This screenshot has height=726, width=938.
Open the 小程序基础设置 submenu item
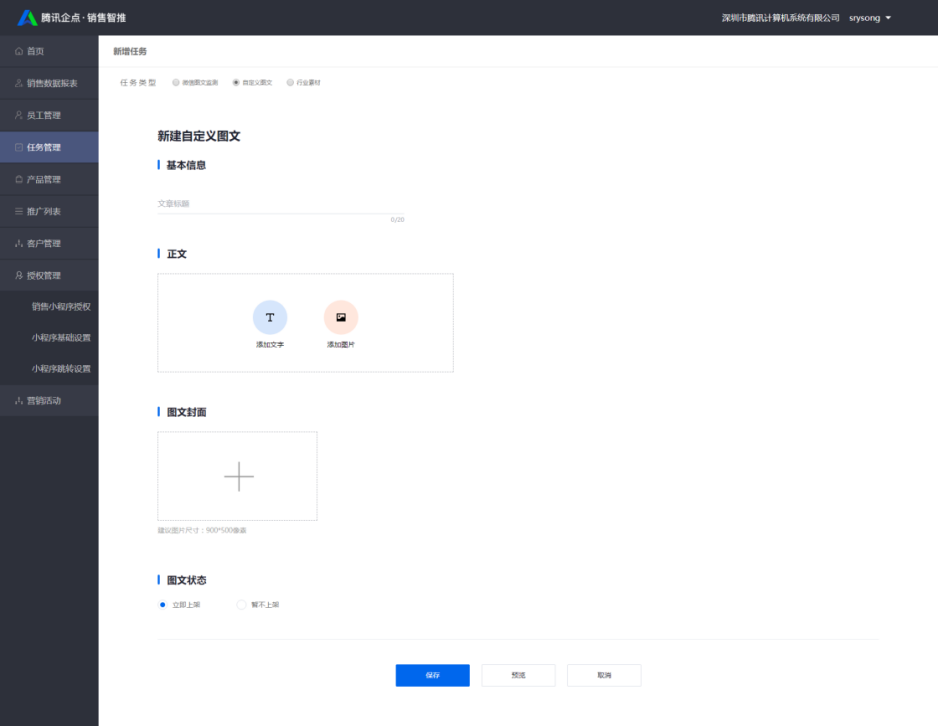(61, 338)
